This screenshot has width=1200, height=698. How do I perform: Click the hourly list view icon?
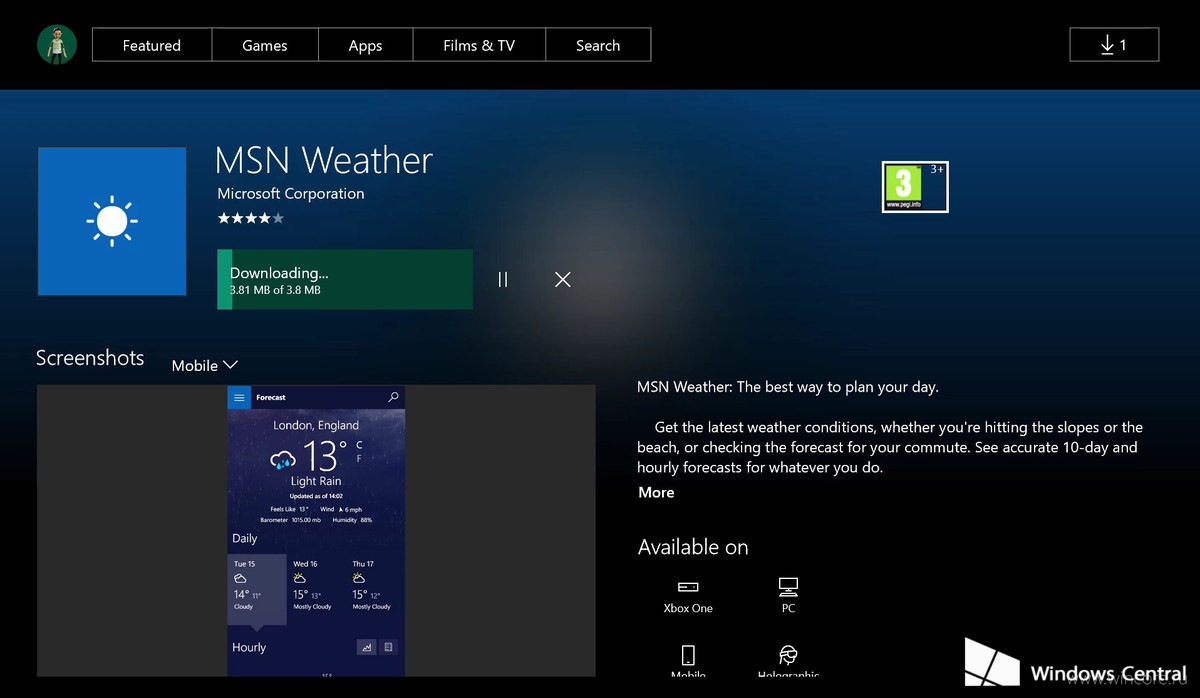(x=388, y=647)
